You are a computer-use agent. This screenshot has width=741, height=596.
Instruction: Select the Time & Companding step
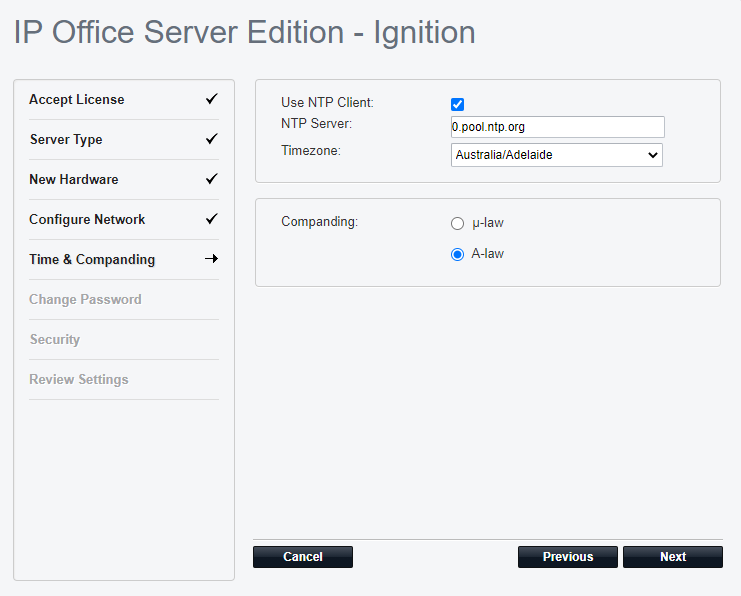pos(92,259)
